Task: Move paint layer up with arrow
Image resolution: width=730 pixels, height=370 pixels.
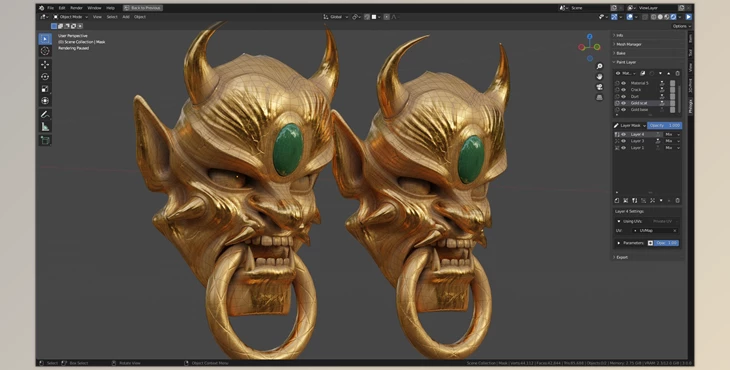Action: [669, 73]
